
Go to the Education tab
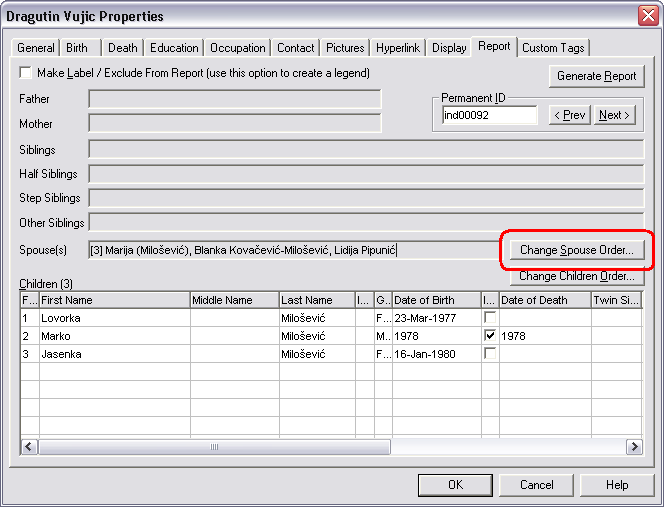click(174, 48)
